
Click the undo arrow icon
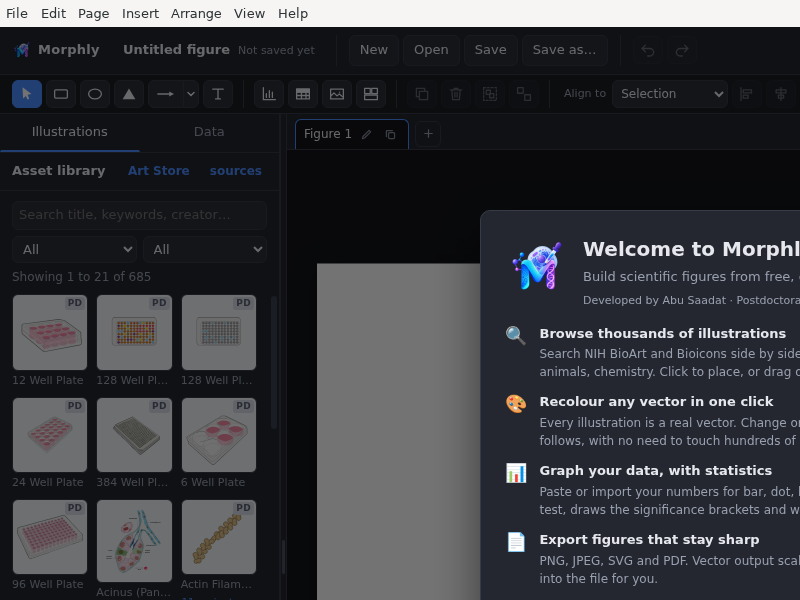[x=648, y=50]
